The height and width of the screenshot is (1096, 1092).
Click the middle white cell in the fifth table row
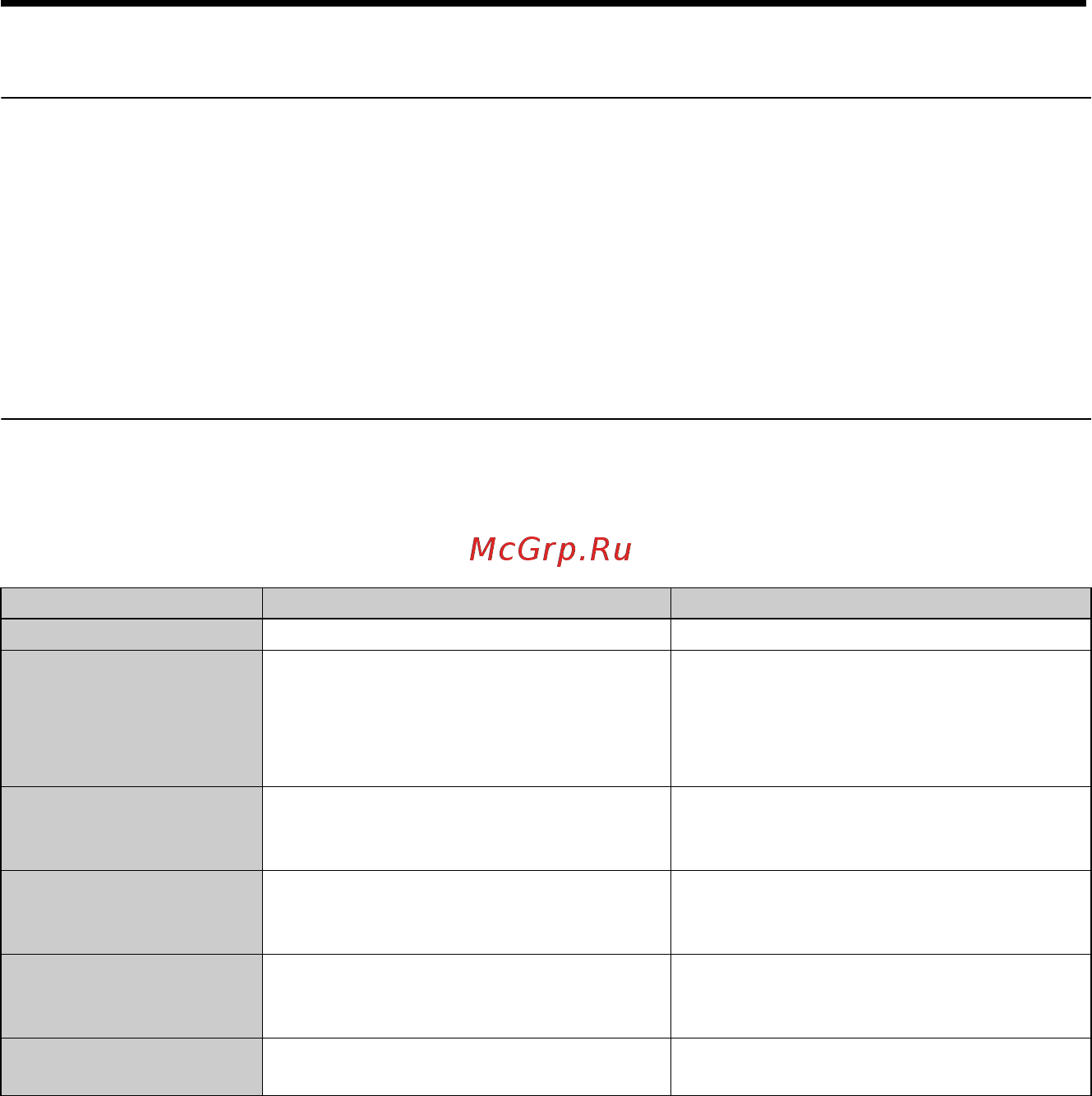(466, 912)
